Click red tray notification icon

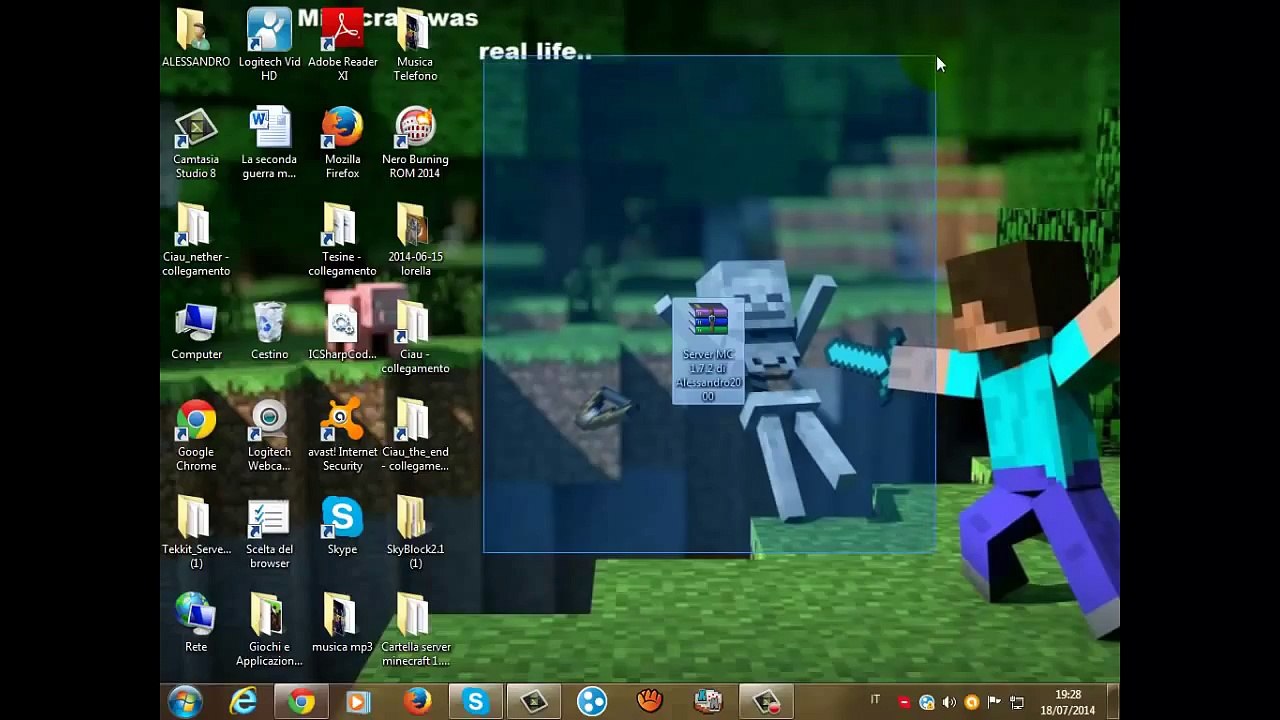[x=904, y=702]
